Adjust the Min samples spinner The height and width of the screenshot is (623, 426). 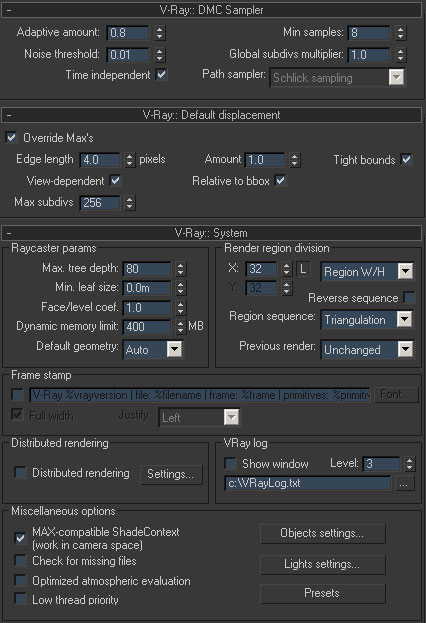pyautogui.click(x=401, y=33)
